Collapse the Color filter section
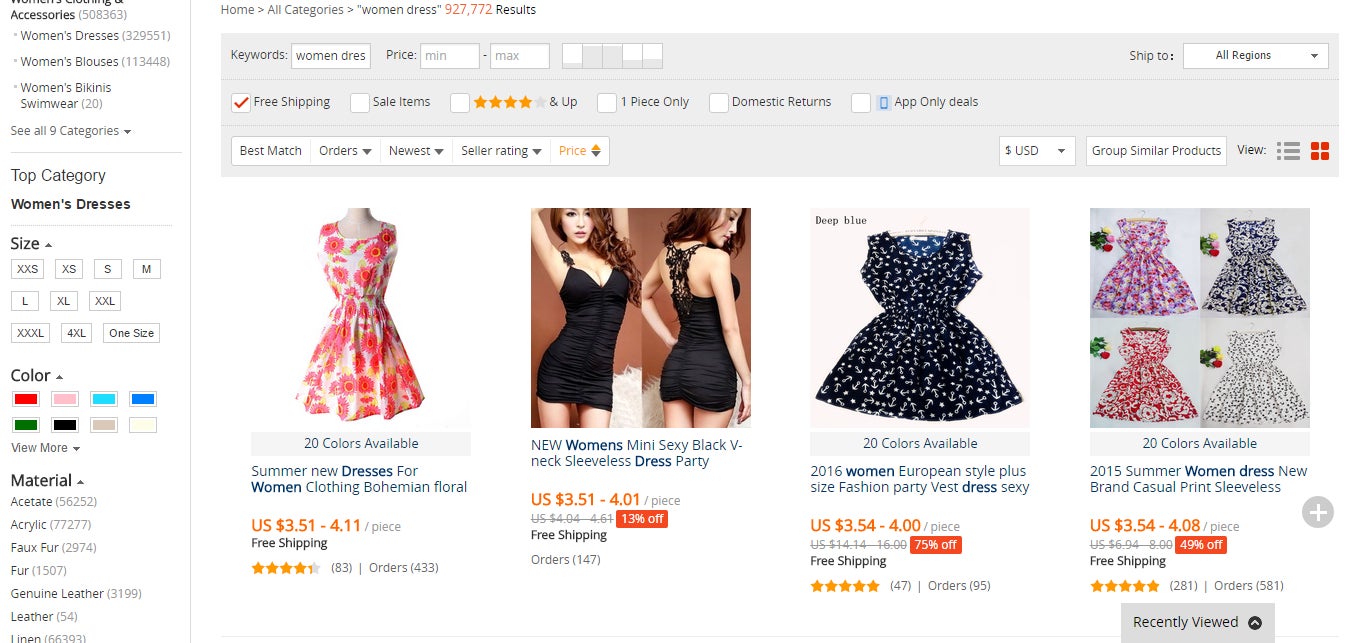 36,376
